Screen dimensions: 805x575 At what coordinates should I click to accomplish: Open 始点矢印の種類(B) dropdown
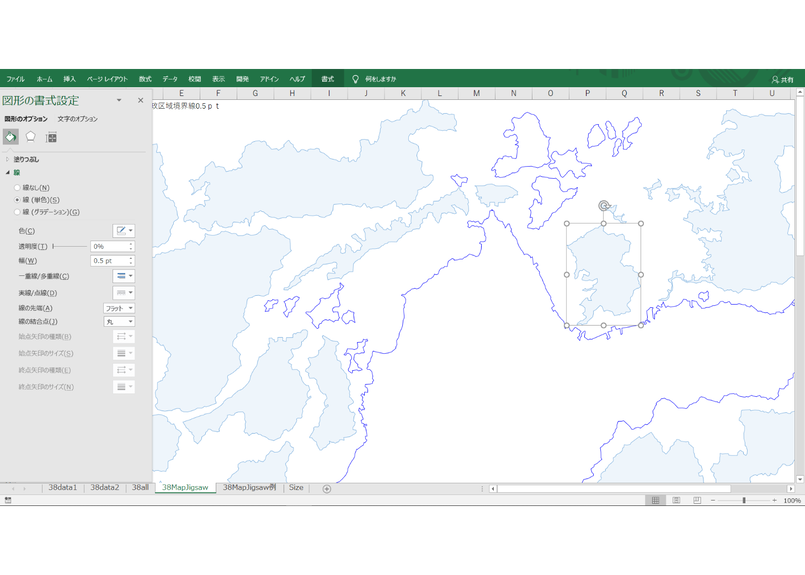click(124, 337)
